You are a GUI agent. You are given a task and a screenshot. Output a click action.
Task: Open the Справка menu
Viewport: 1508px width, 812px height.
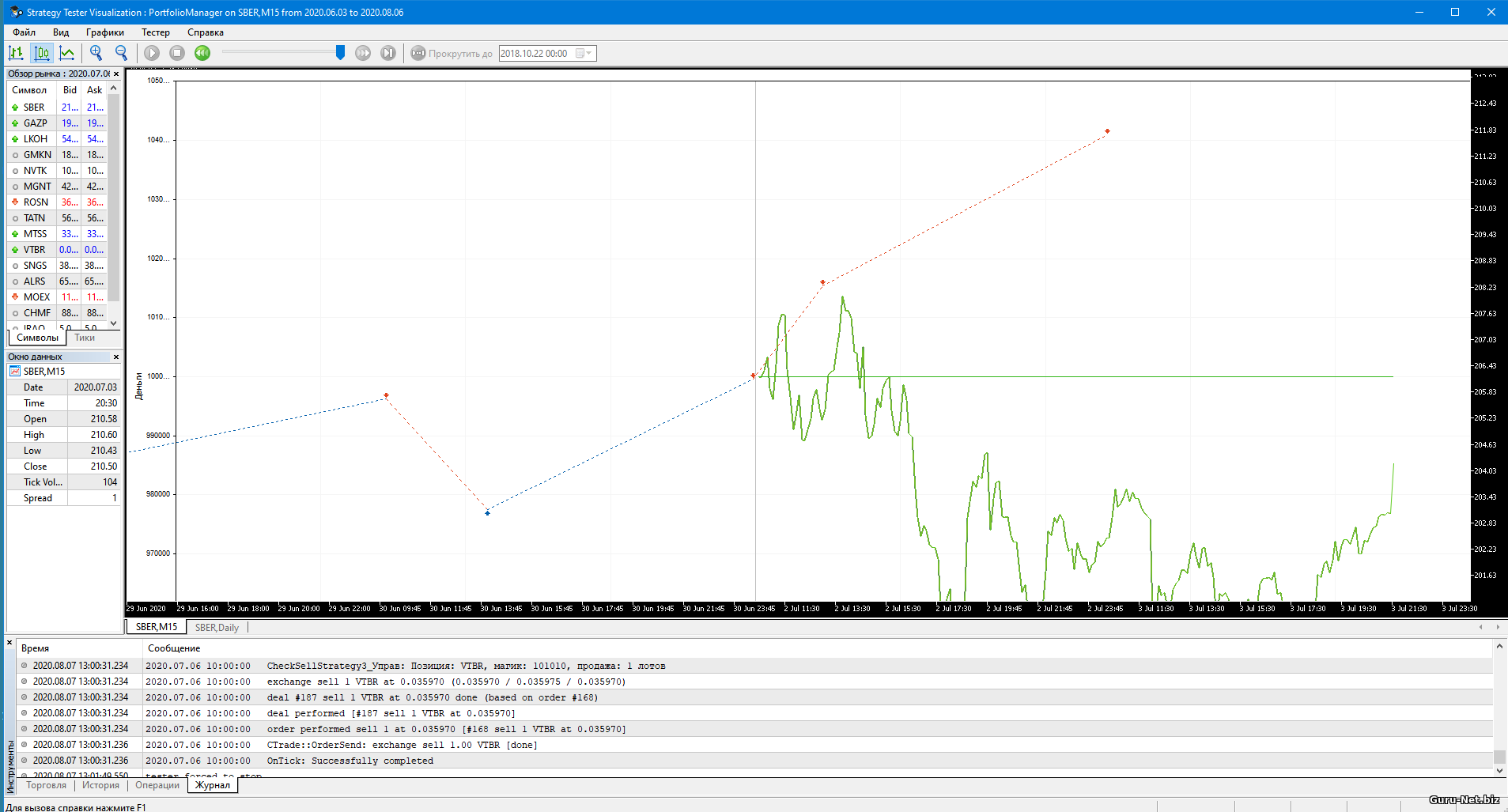206,32
